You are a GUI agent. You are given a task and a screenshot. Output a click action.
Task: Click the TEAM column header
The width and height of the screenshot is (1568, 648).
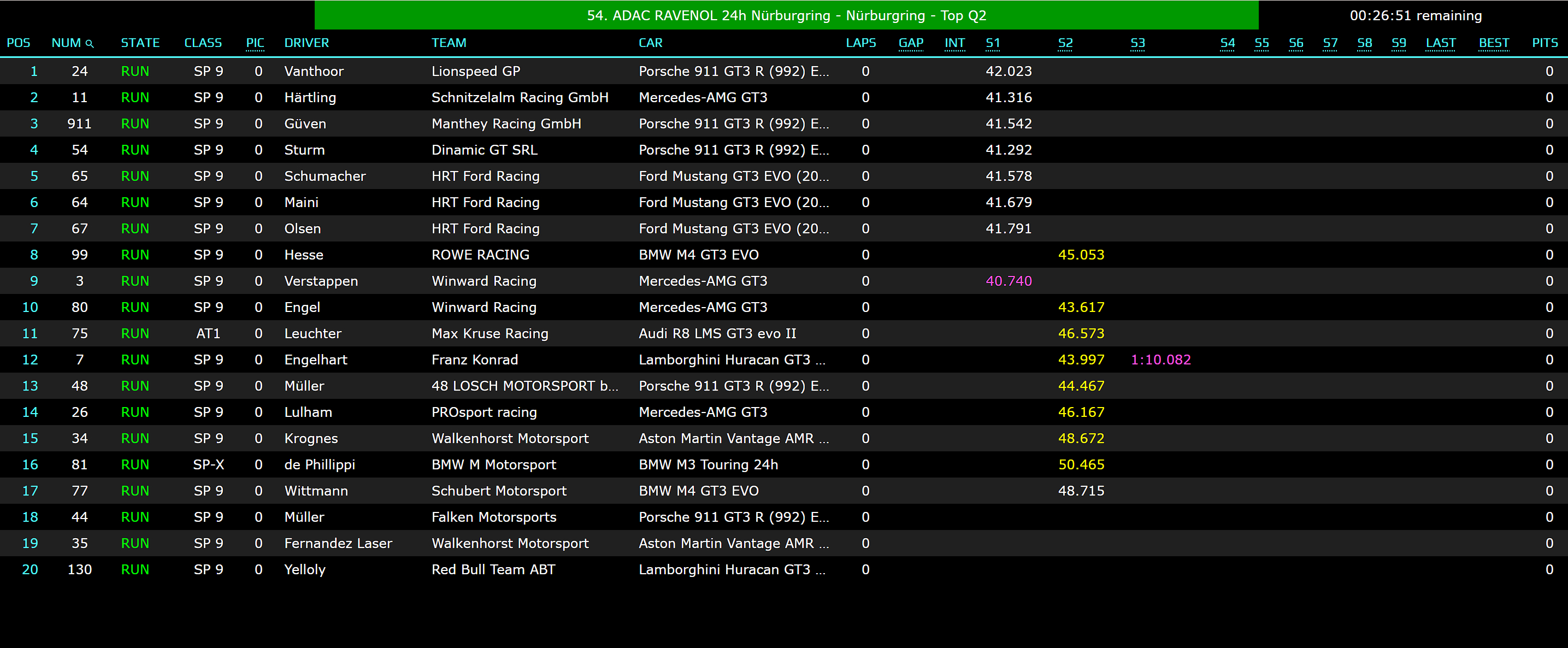[x=449, y=43]
